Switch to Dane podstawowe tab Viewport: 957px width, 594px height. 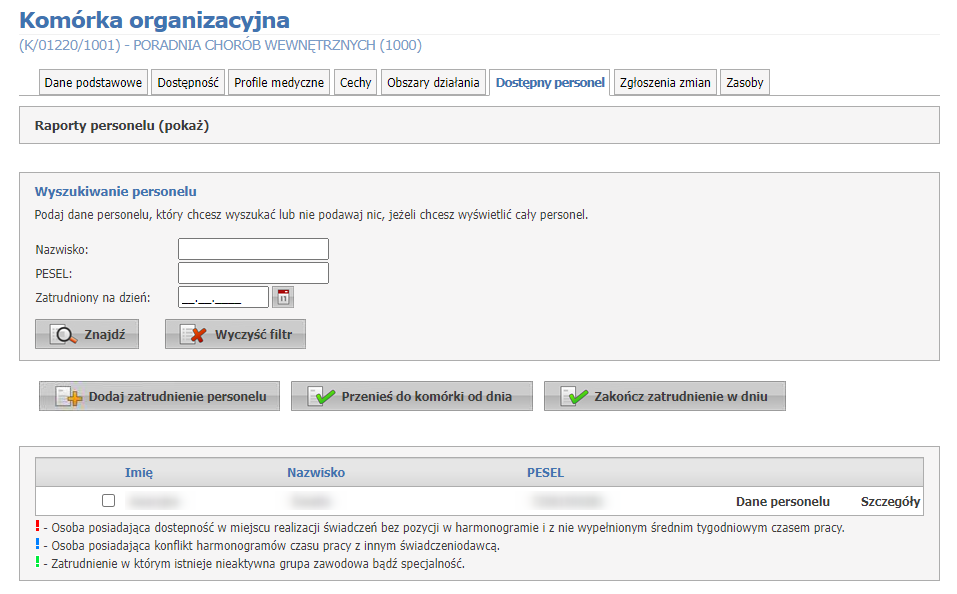94,83
